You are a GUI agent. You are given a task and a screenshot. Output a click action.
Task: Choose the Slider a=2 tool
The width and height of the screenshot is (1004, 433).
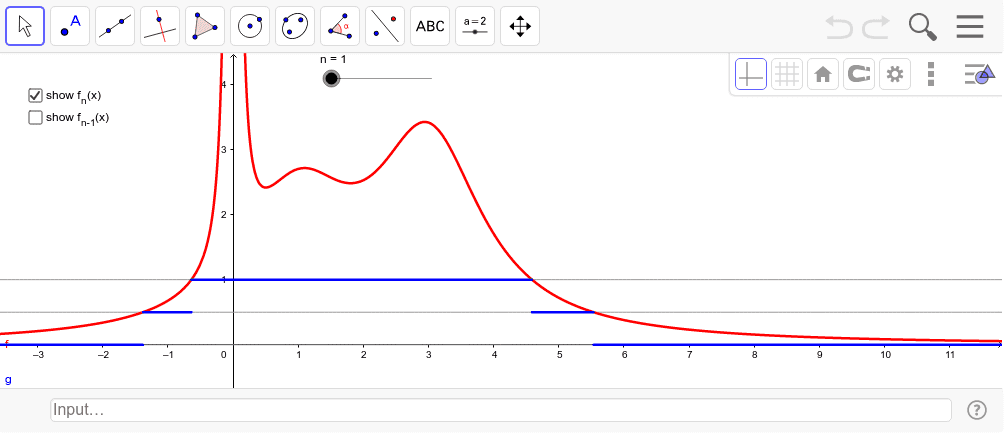tap(475, 26)
